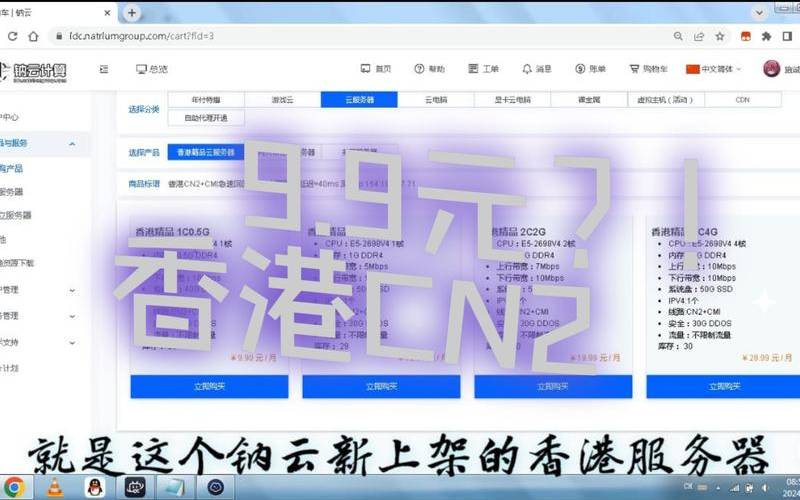Click the share page icon in address bar
Viewport: 800px width, 500px height.
point(699,36)
